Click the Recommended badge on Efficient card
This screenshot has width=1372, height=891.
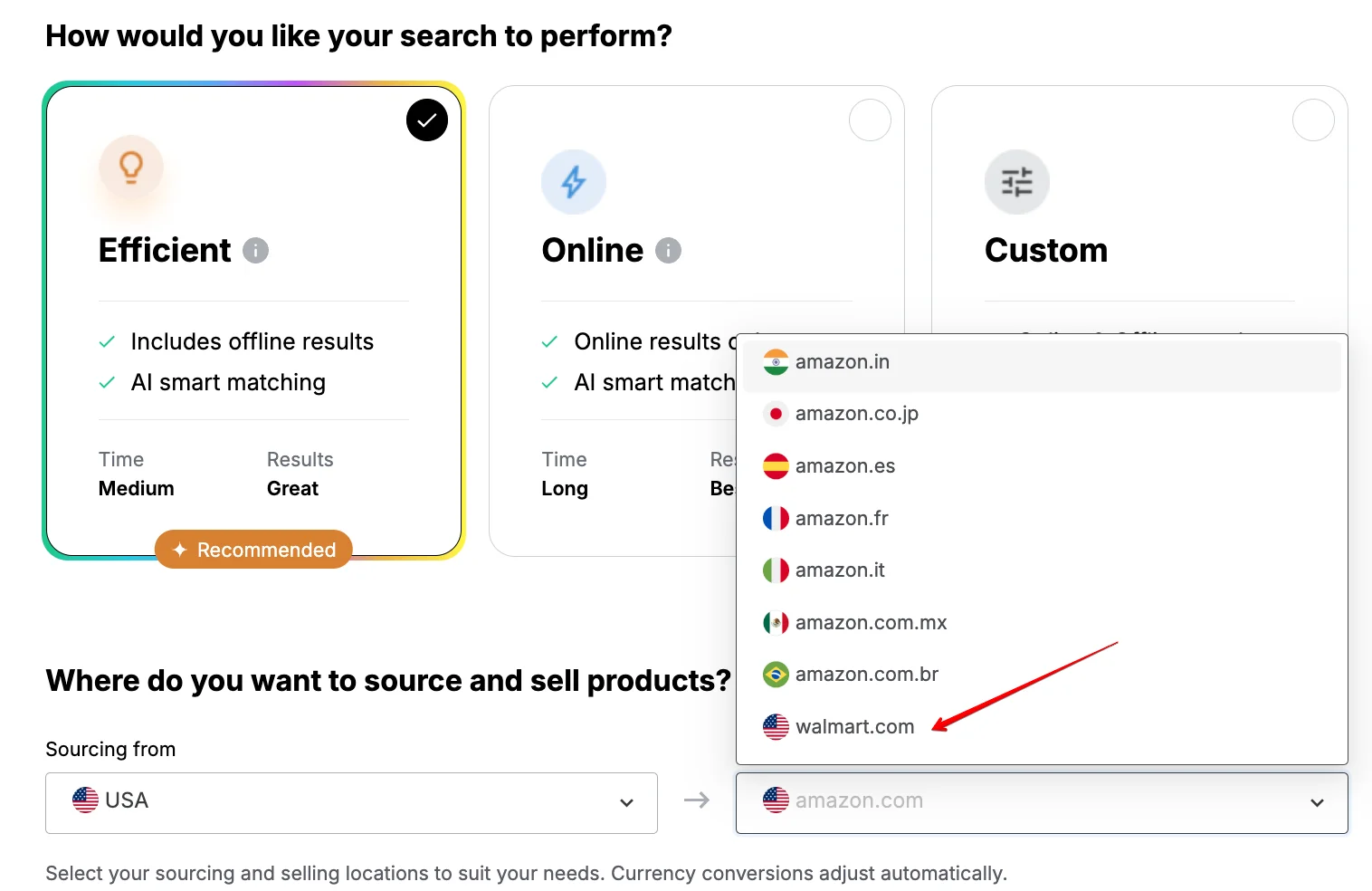[x=253, y=550]
